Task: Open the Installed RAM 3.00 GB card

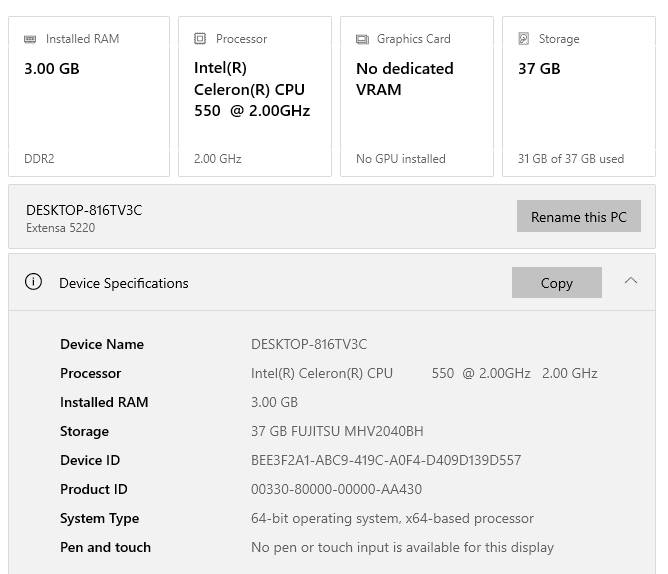Action: (x=89, y=97)
